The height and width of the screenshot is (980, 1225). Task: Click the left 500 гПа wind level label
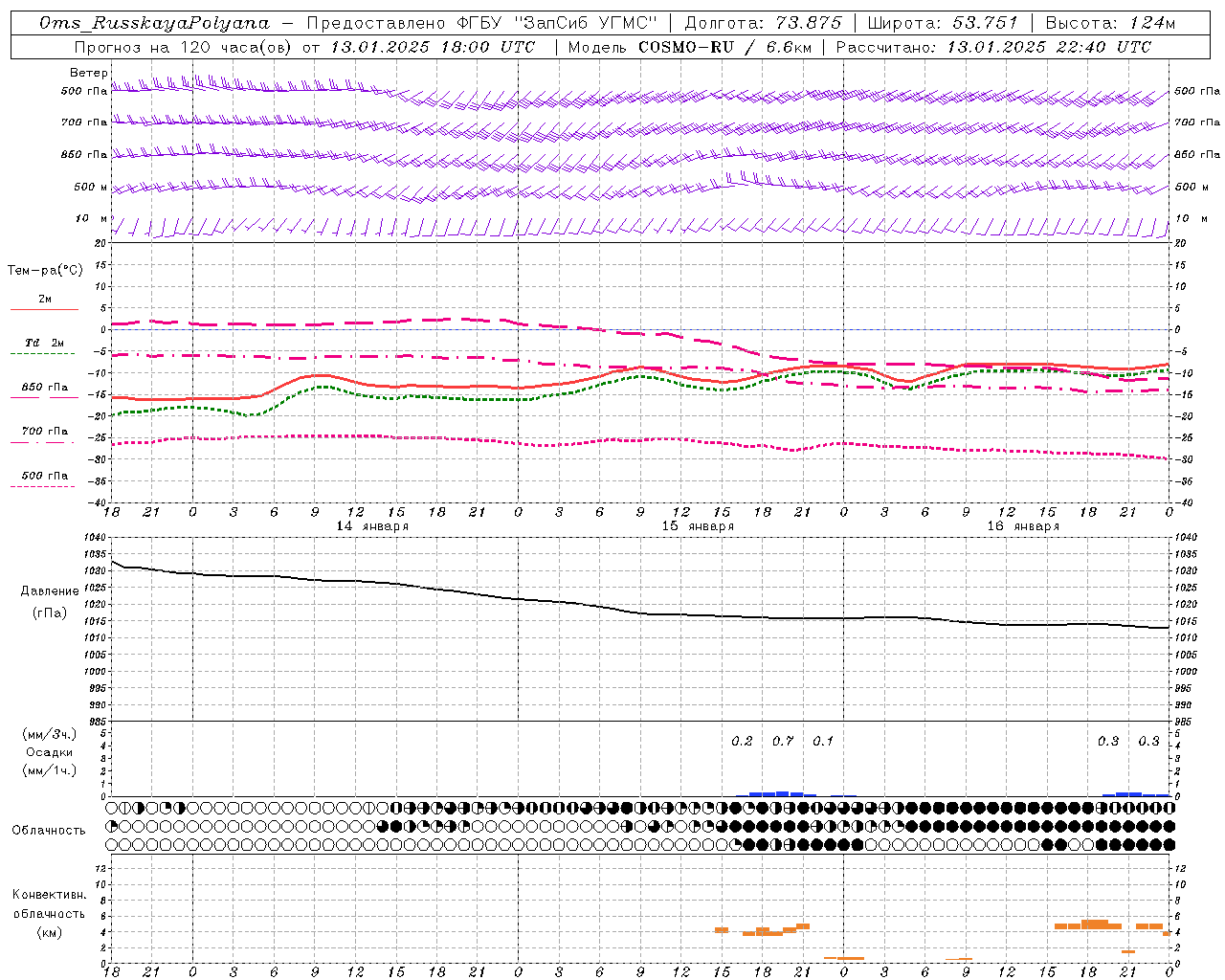coord(84,92)
